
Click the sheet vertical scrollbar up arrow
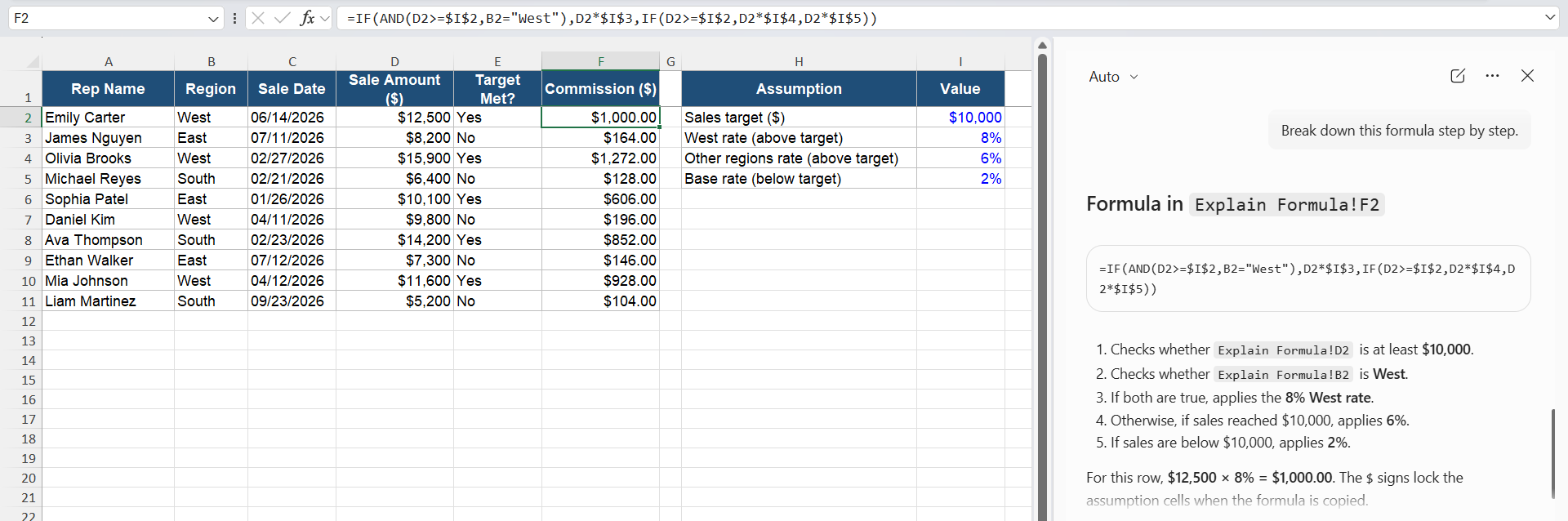(x=1042, y=45)
